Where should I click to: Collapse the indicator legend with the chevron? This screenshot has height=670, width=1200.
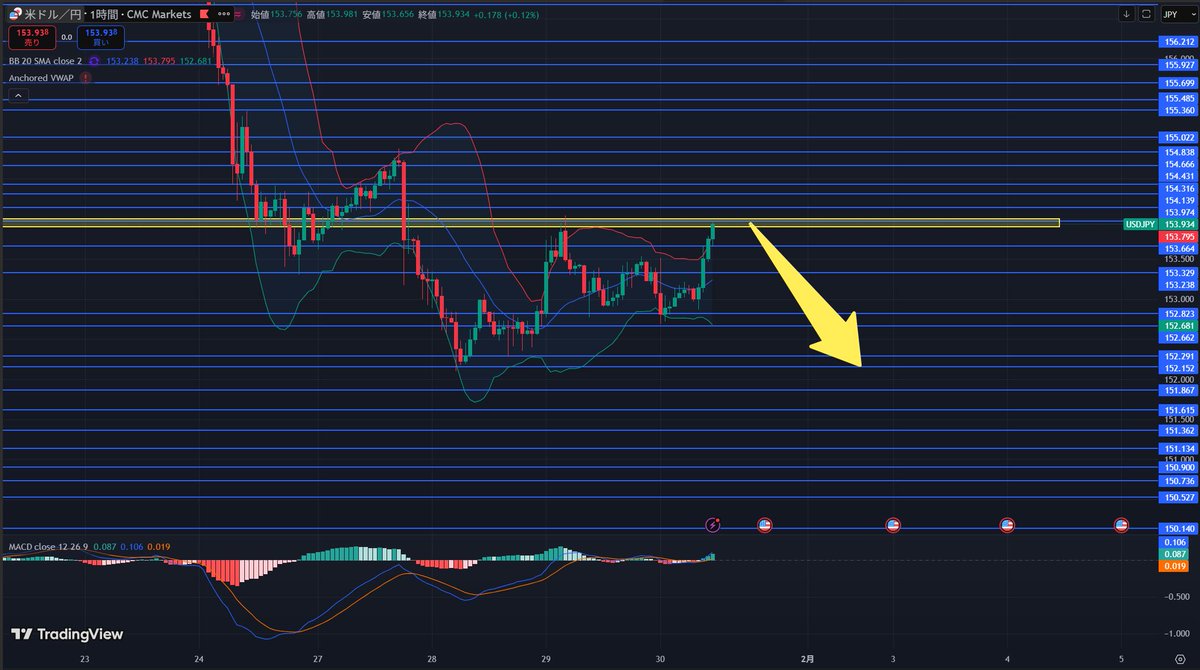click(x=17, y=95)
